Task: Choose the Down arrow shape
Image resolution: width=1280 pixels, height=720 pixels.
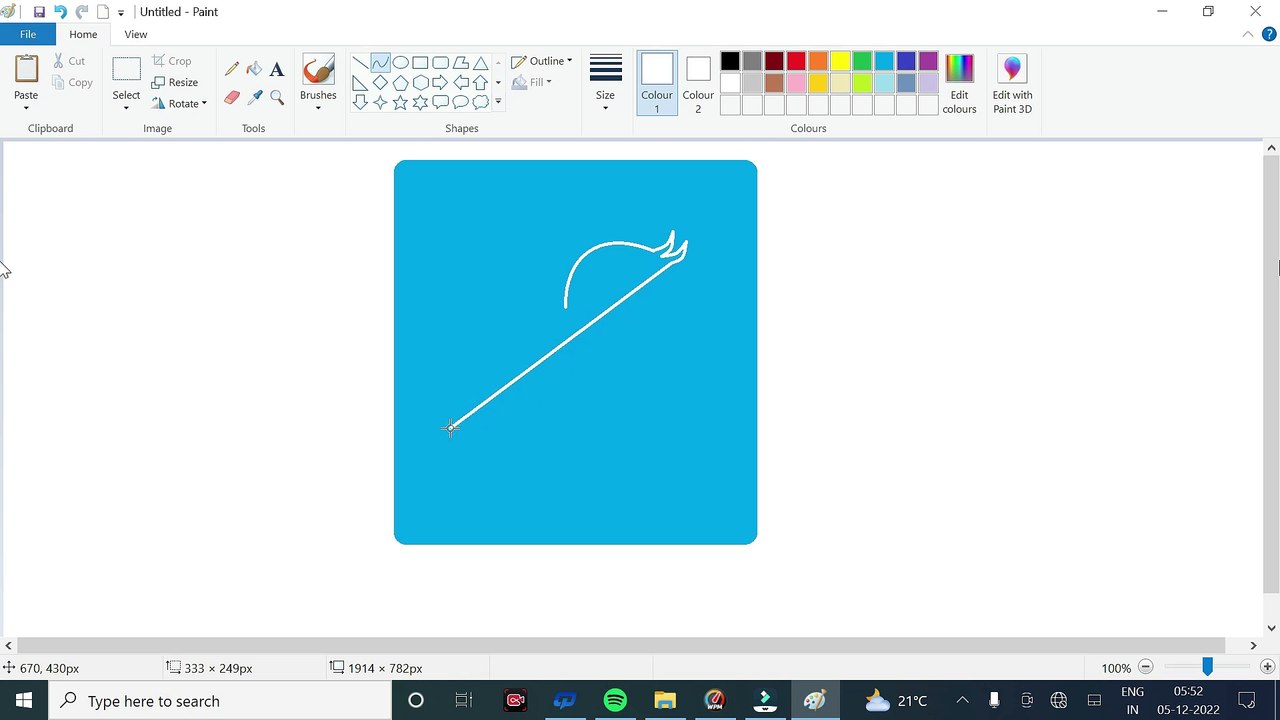Action: [x=360, y=102]
